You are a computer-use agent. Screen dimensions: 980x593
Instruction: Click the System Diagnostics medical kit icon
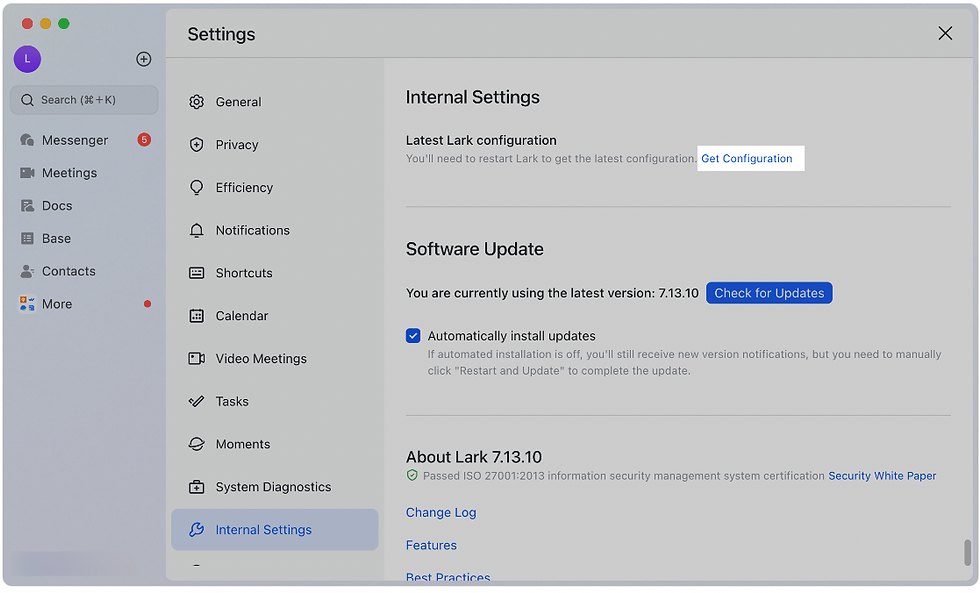point(196,487)
